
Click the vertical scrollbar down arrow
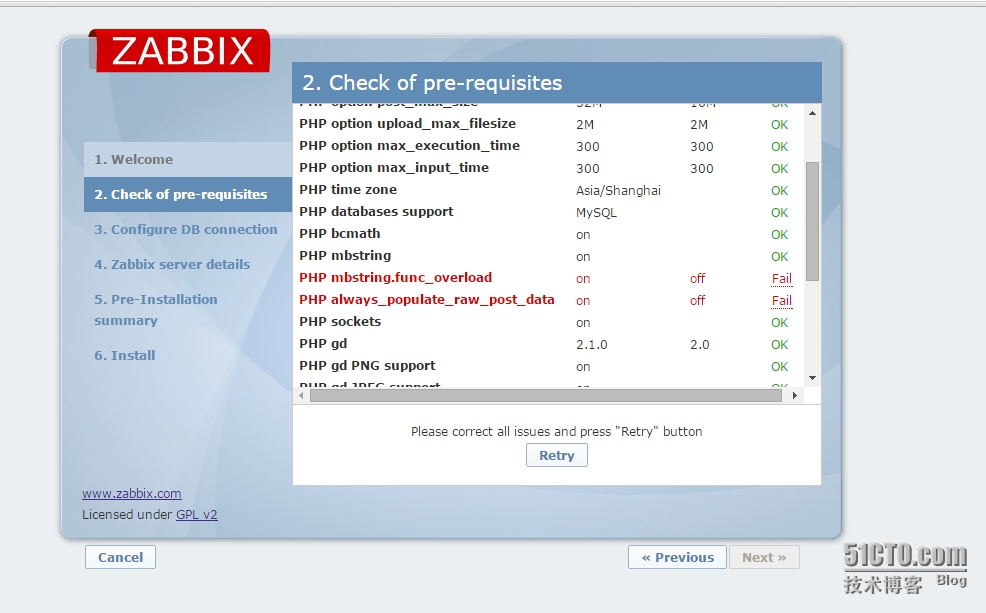(812, 378)
